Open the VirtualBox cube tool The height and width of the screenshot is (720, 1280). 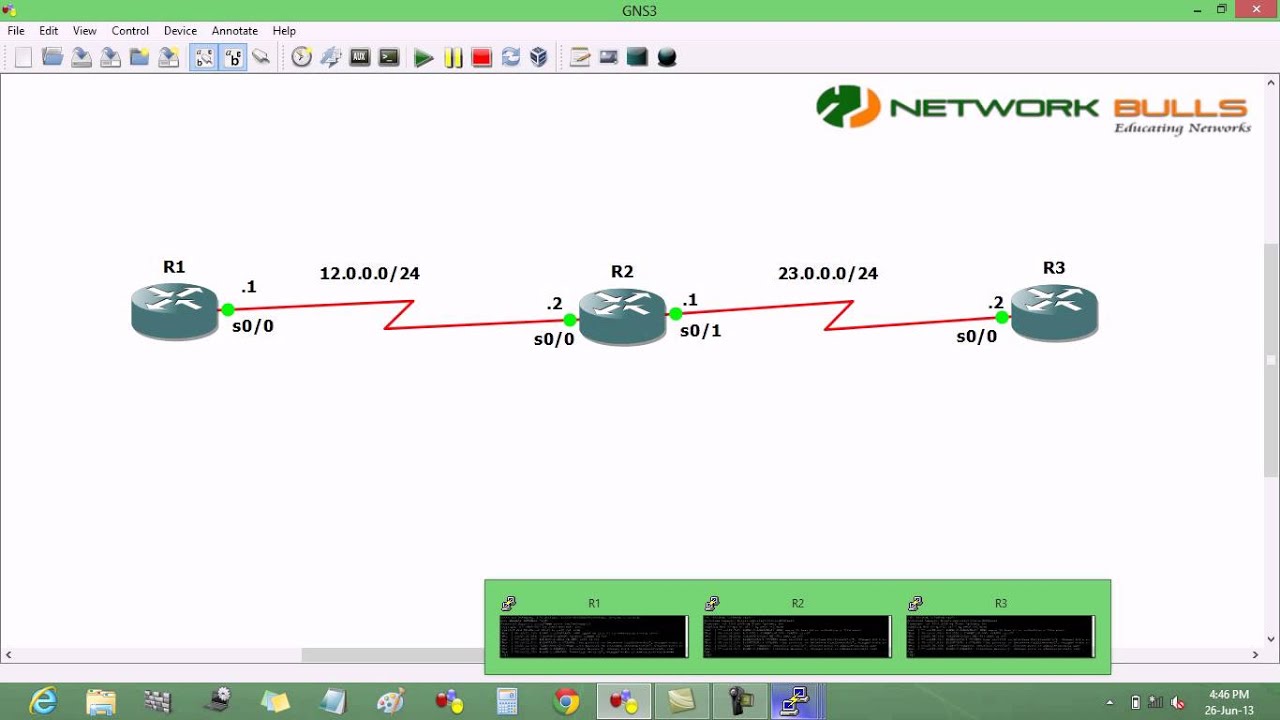[539, 57]
